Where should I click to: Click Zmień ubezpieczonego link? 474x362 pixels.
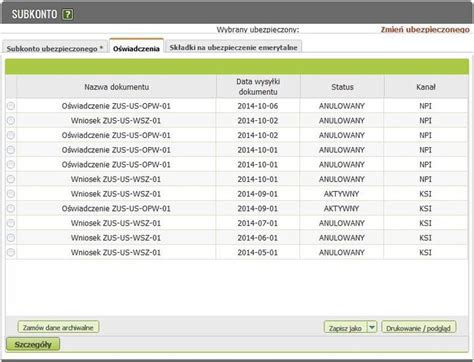coord(425,29)
